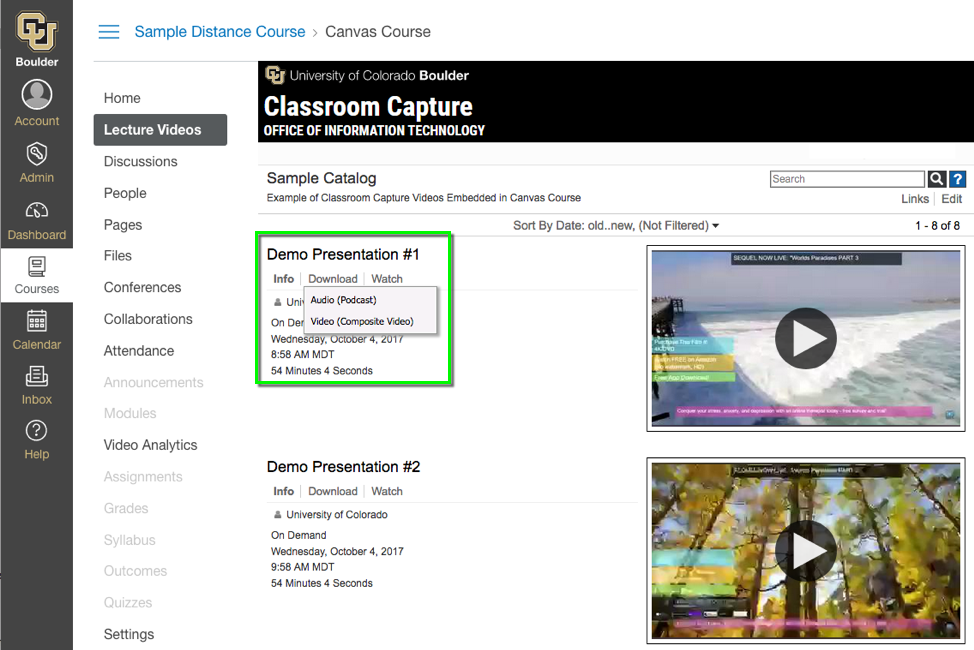Viewport: 974px width, 650px height.
Task: Open the Calendar icon
Action: [x=37, y=321]
